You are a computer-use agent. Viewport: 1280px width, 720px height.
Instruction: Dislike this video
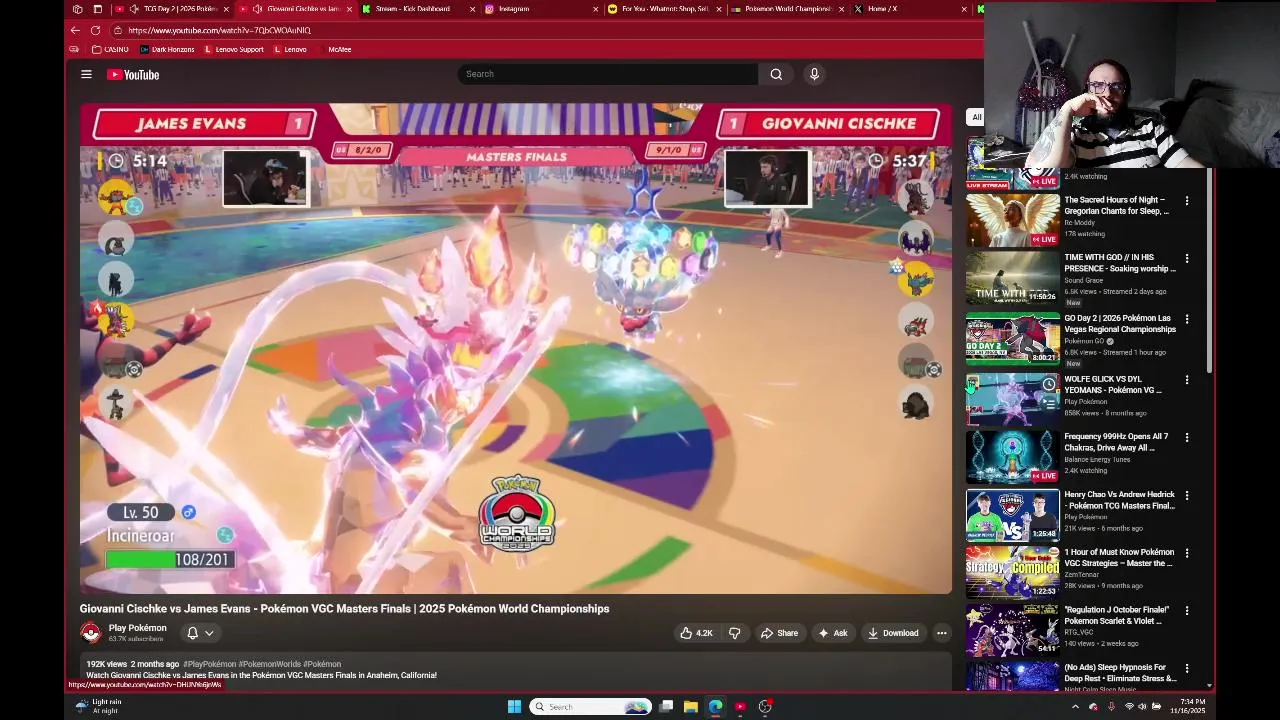[x=735, y=633]
